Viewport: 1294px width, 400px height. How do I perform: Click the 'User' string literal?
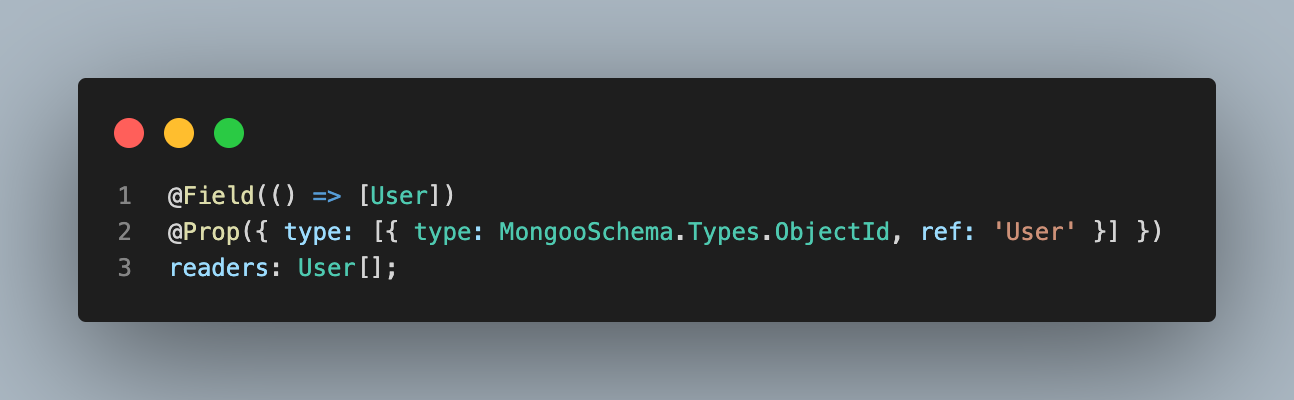[x=1040, y=232]
